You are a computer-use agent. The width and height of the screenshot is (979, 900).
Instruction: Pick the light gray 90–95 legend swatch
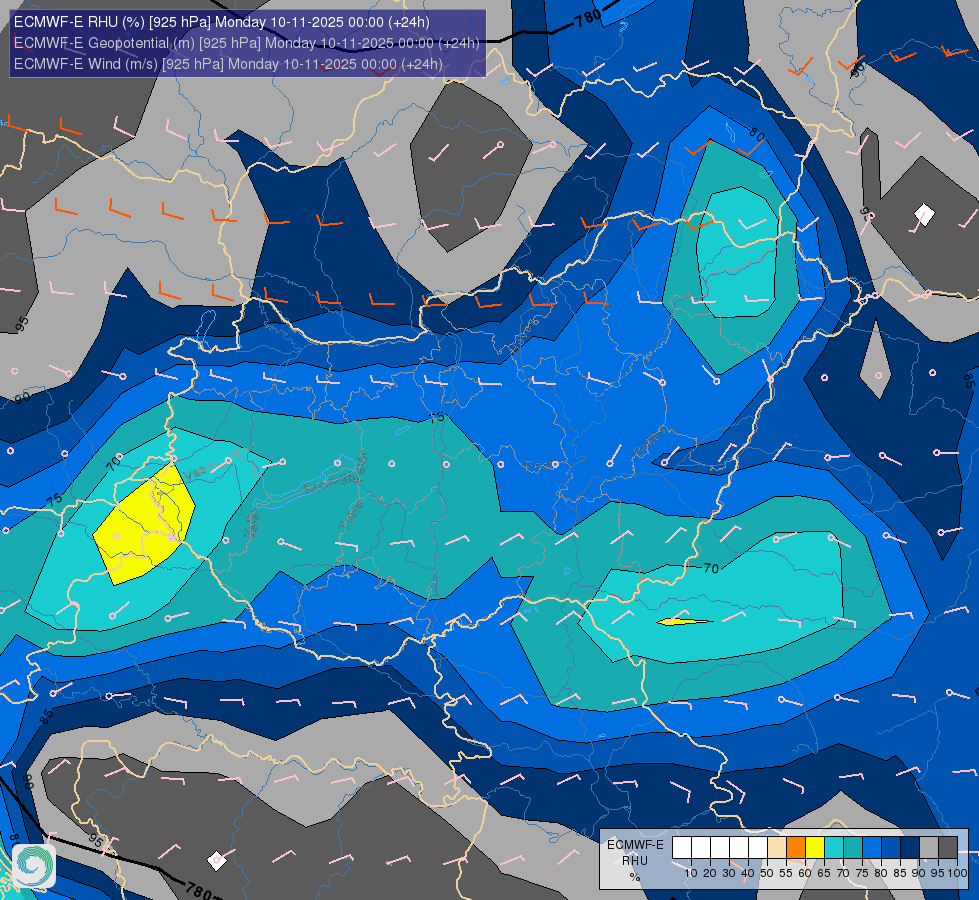pos(929,848)
